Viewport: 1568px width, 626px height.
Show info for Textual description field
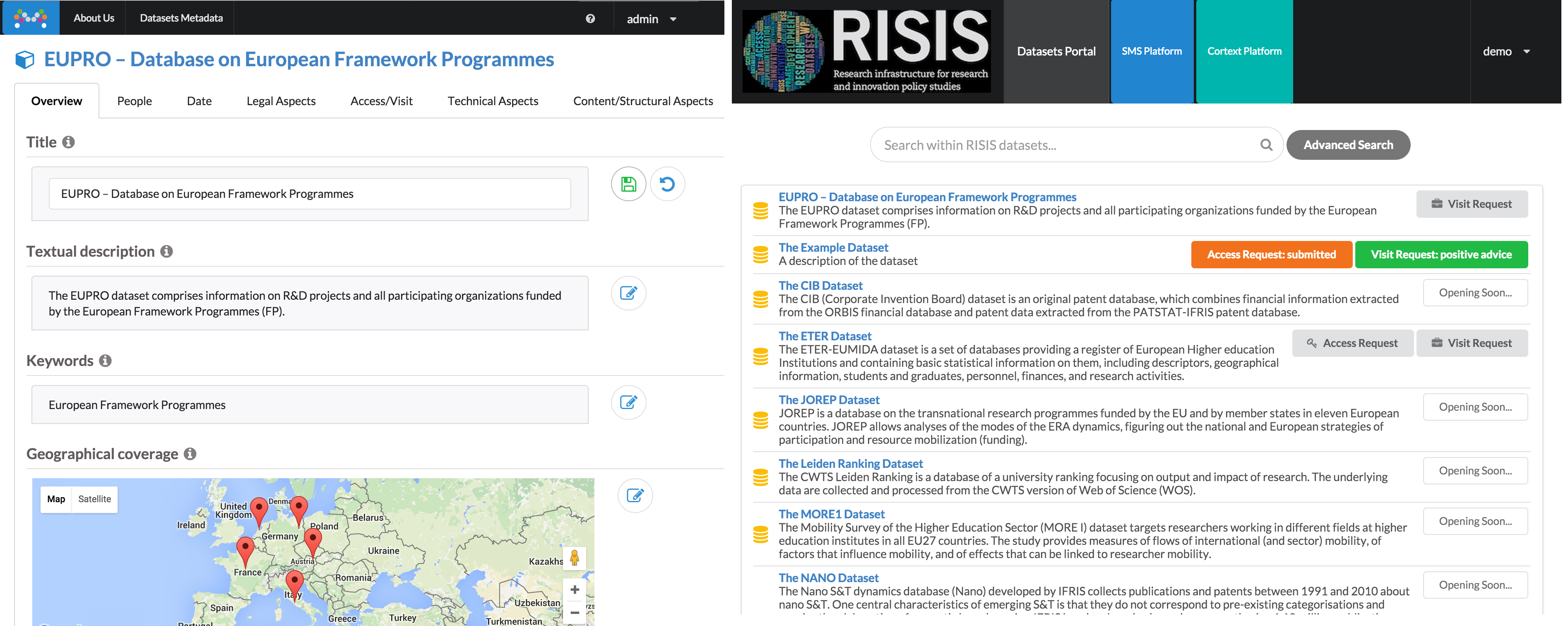point(167,251)
